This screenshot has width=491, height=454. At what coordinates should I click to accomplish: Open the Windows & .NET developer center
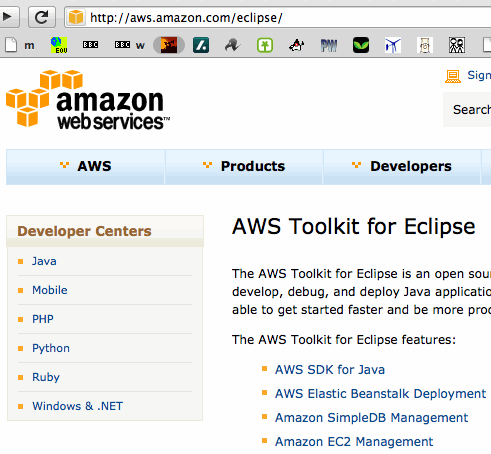point(77,406)
